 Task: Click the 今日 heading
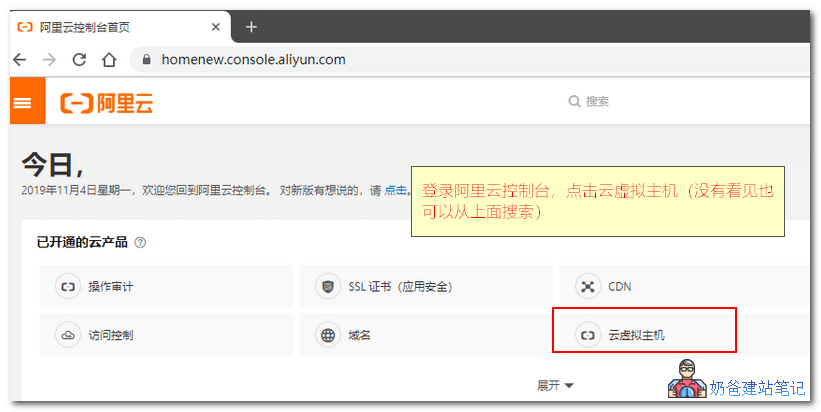click(52, 164)
